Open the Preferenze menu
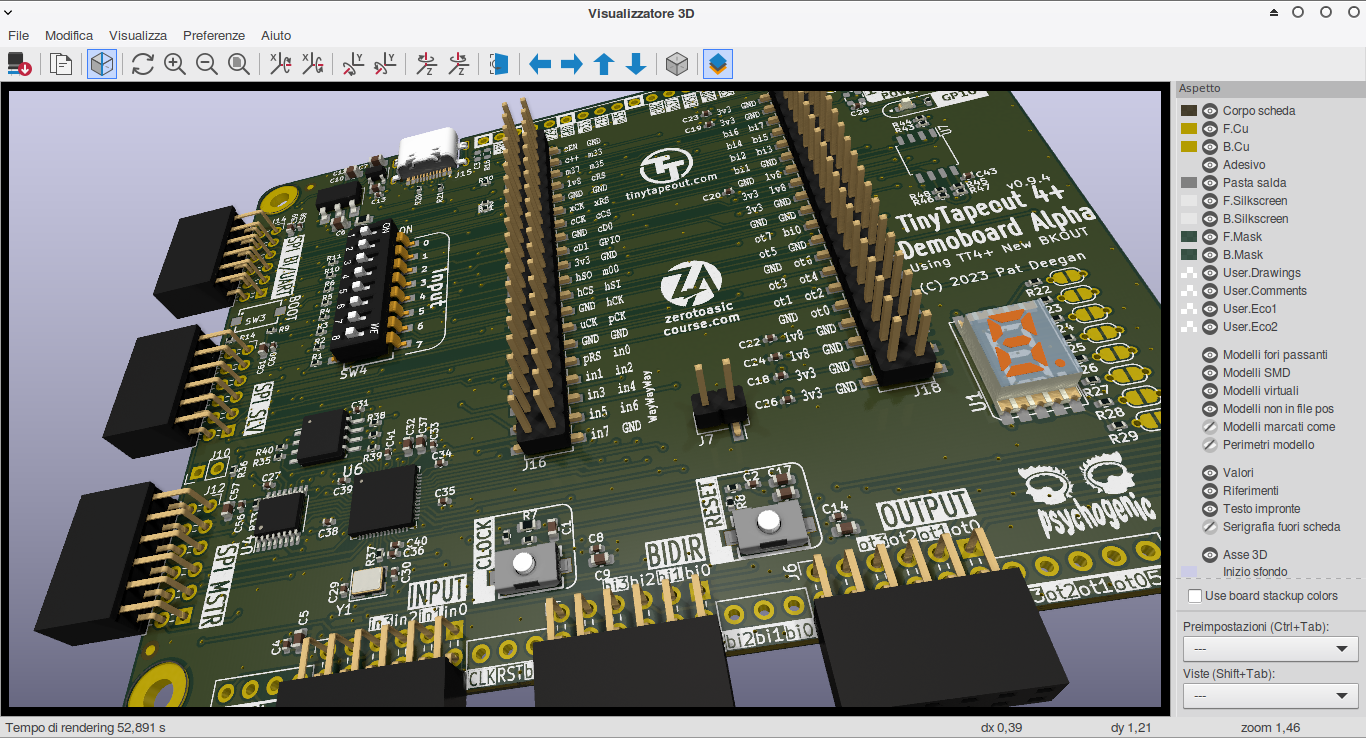 pyautogui.click(x=214, y=35)
